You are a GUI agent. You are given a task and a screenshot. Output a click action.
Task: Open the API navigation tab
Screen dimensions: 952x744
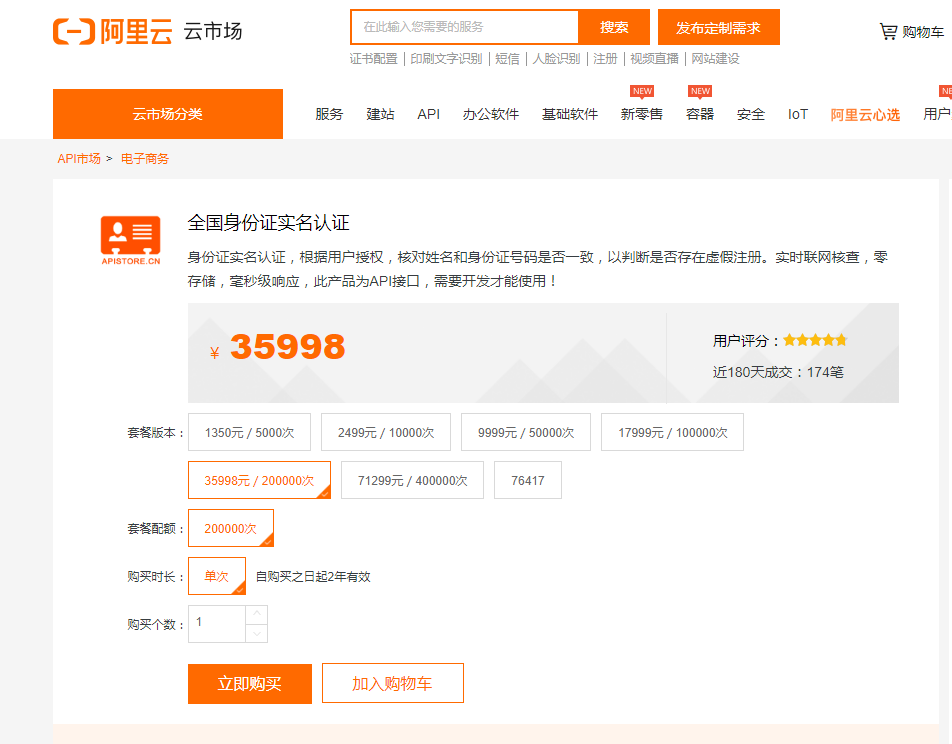pos(429,114)
